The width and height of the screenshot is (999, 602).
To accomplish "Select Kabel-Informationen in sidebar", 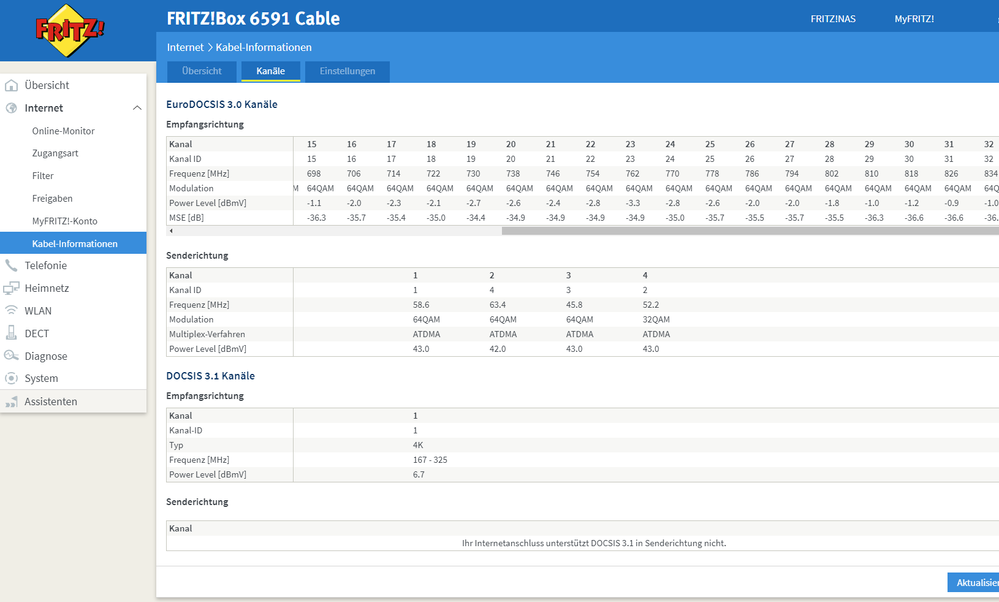I will click(73, 243).
